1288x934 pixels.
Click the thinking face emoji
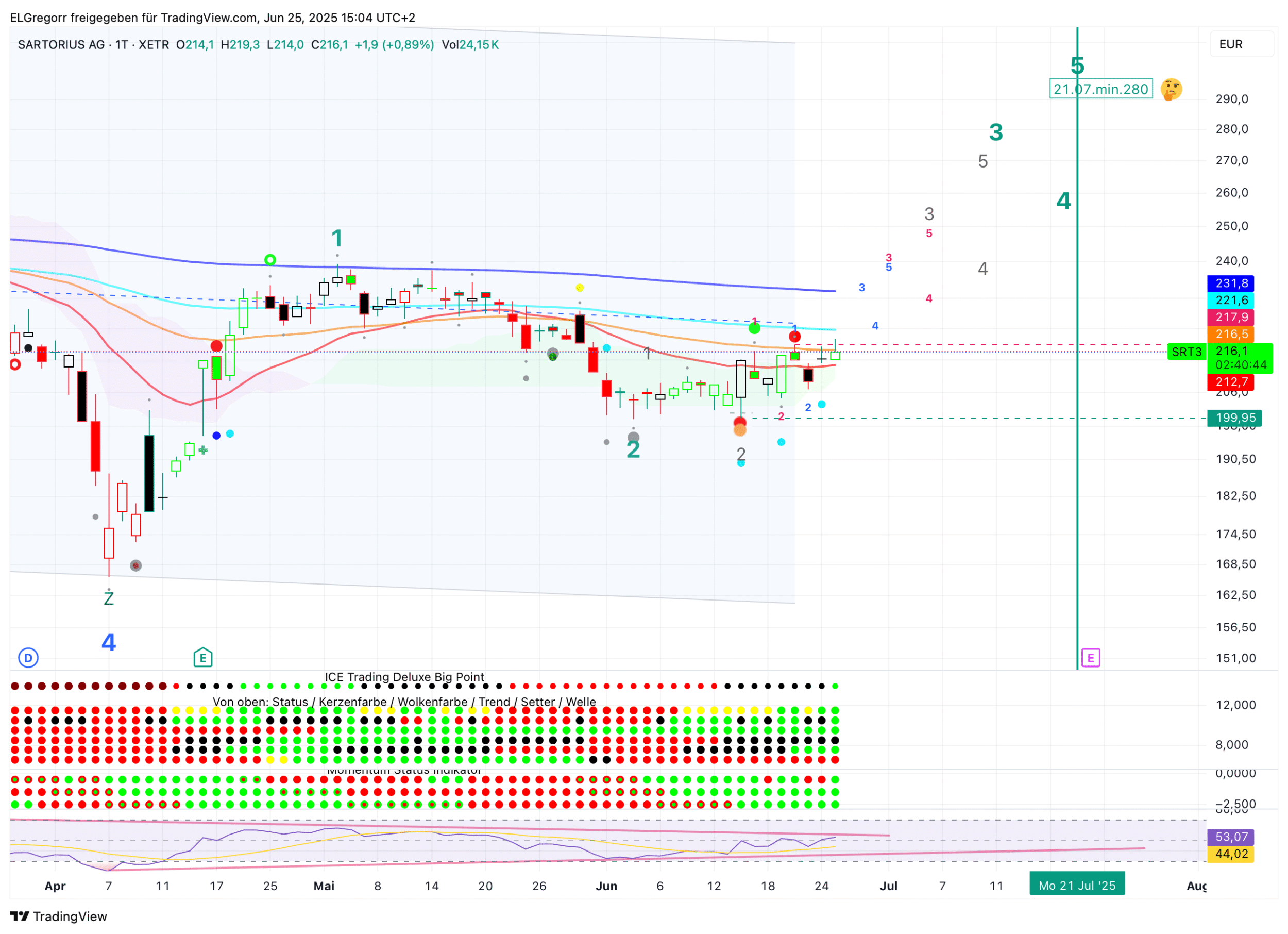(x=1171, y=89)
